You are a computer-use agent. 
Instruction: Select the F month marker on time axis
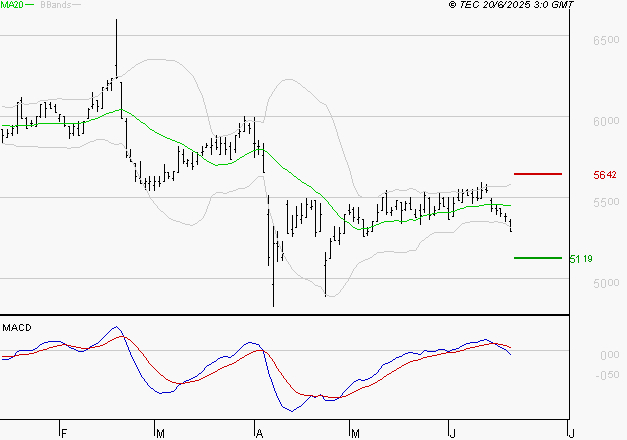[x=63, y=433]
